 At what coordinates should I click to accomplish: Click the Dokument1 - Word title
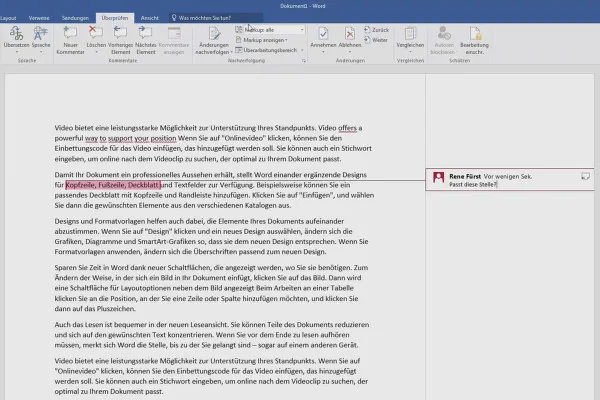(x=303, y=6)
